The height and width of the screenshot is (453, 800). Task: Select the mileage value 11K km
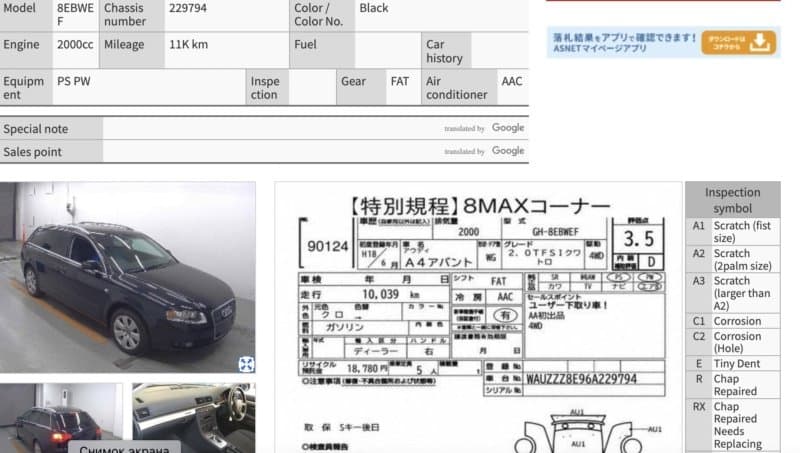188,44
